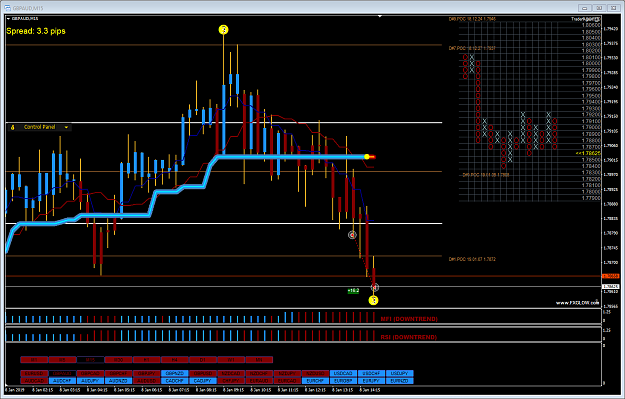Viewport: 625px width, 399px height.
Task: Click the white current price label on axis
Action: [x=611, y=287]
